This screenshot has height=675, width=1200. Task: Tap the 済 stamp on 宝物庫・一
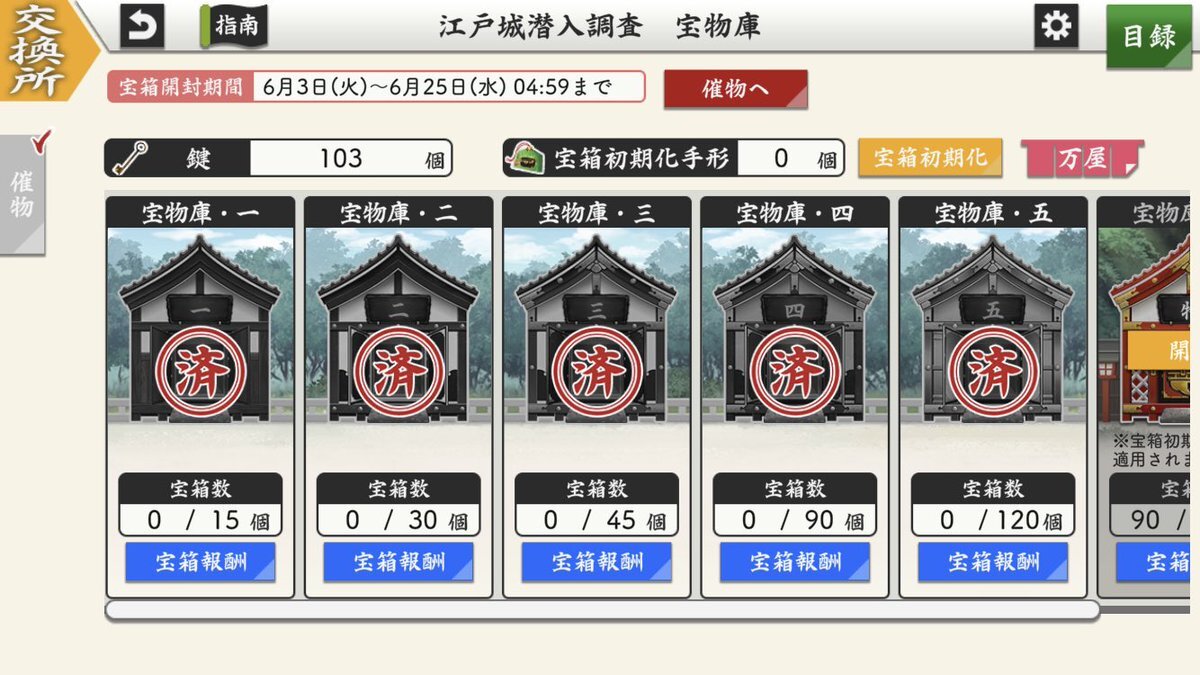[x=200, y=372]
